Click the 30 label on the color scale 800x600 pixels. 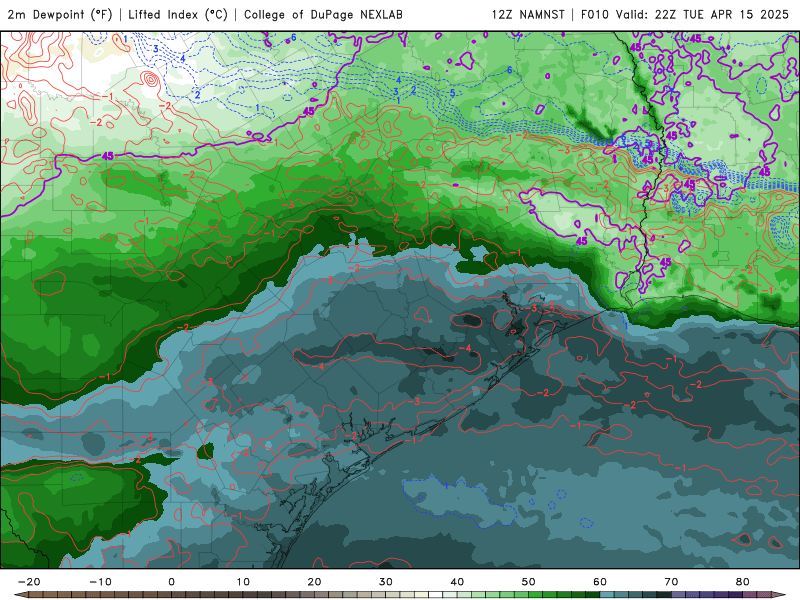point(386,582)
